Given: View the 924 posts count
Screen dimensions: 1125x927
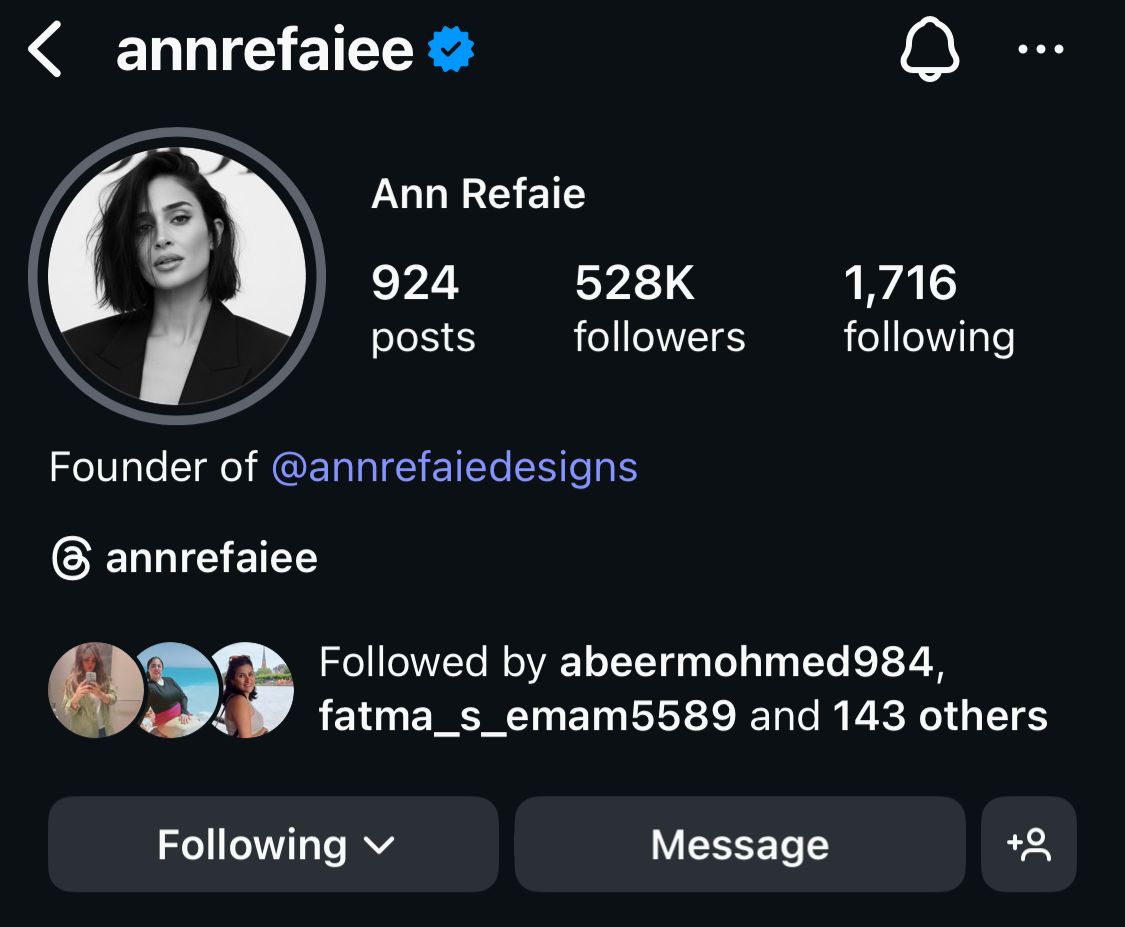Looking at the screenshot, I should pyautogui.click(x=422, y=308).
